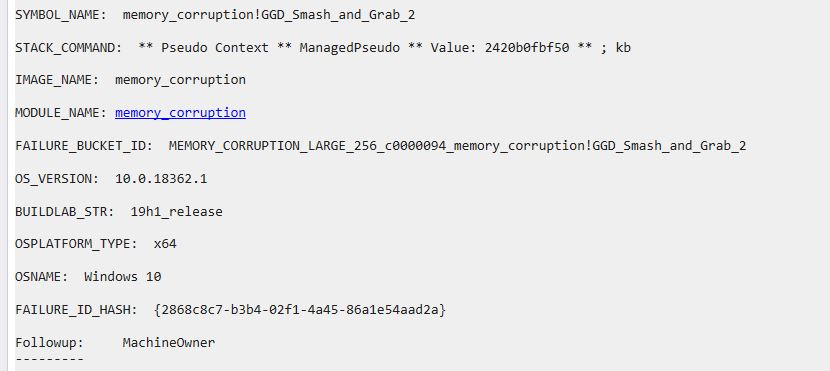Open the memory_corruption module link

[x=180, y=113]
